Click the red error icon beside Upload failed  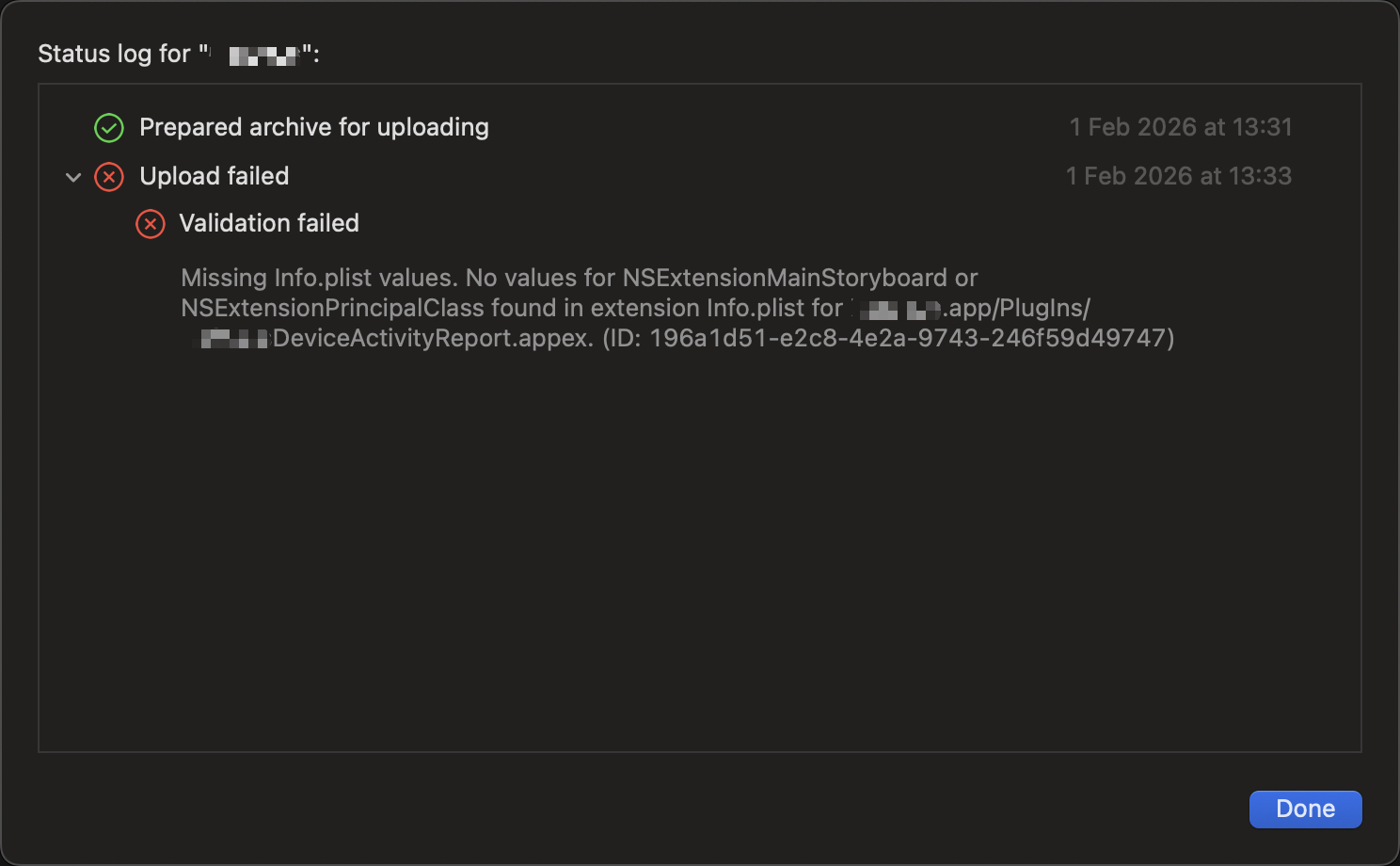click(x=109, y=177)
